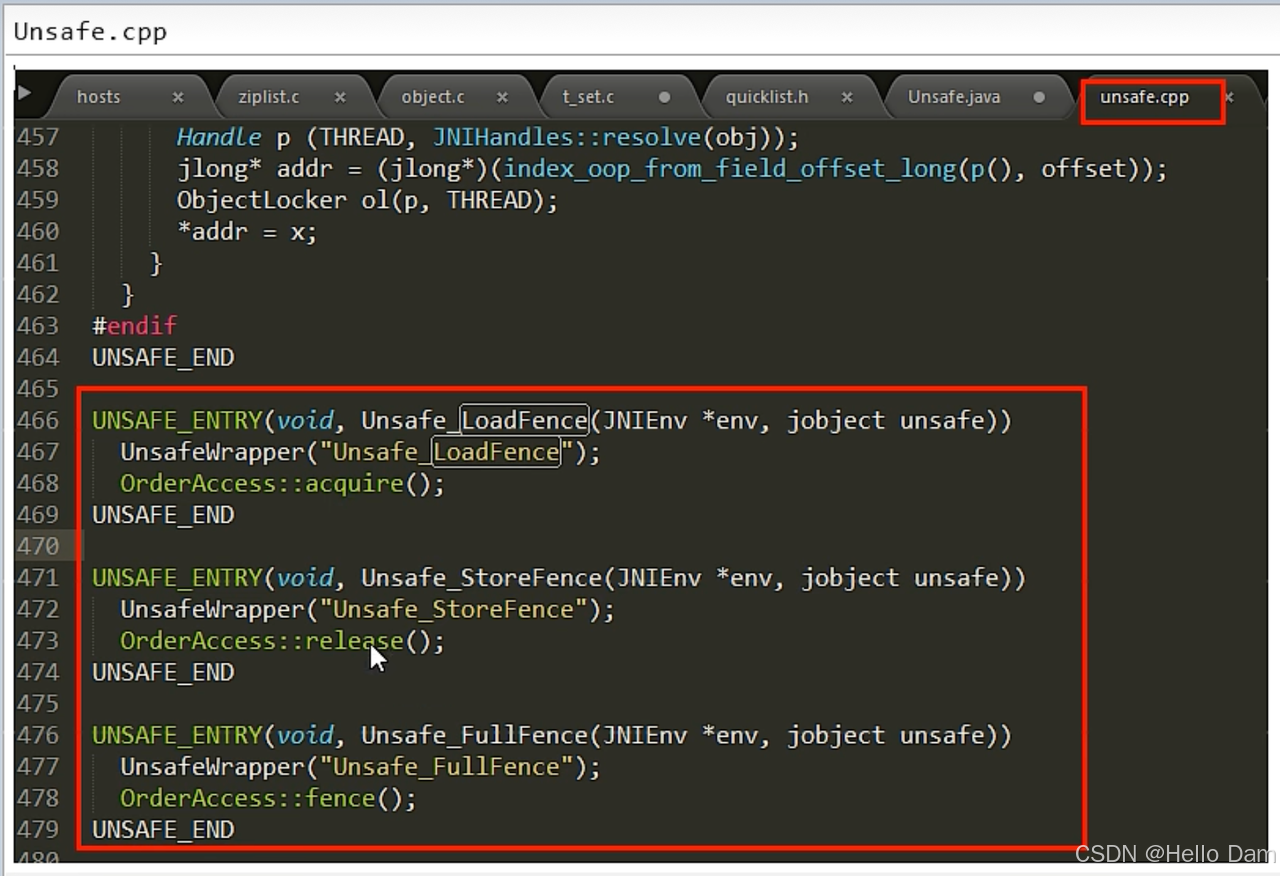Close the quicklist.h tab

coord(847,97)
